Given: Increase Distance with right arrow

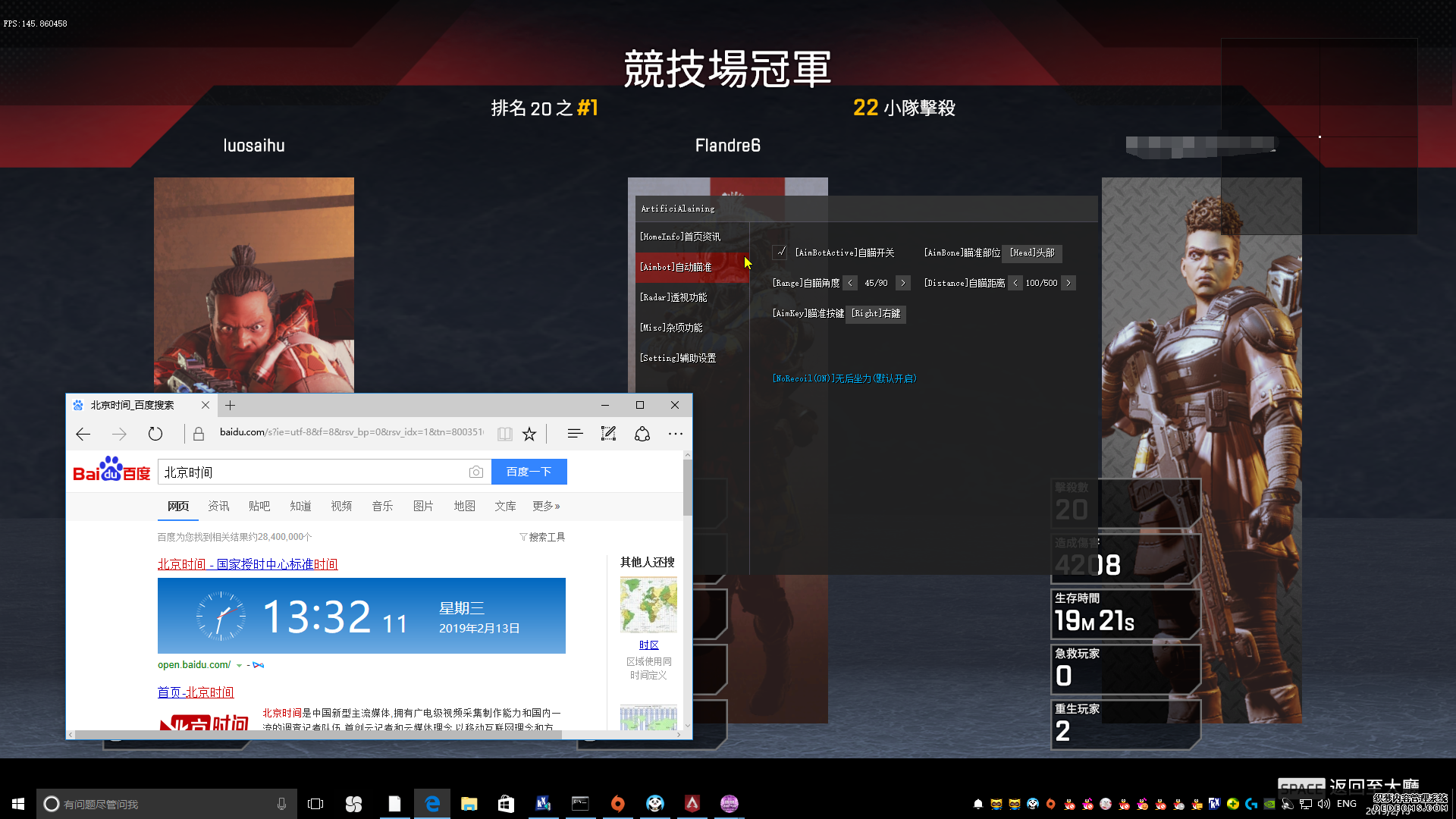Looking at the screenshot, I should coord(1068,283).
